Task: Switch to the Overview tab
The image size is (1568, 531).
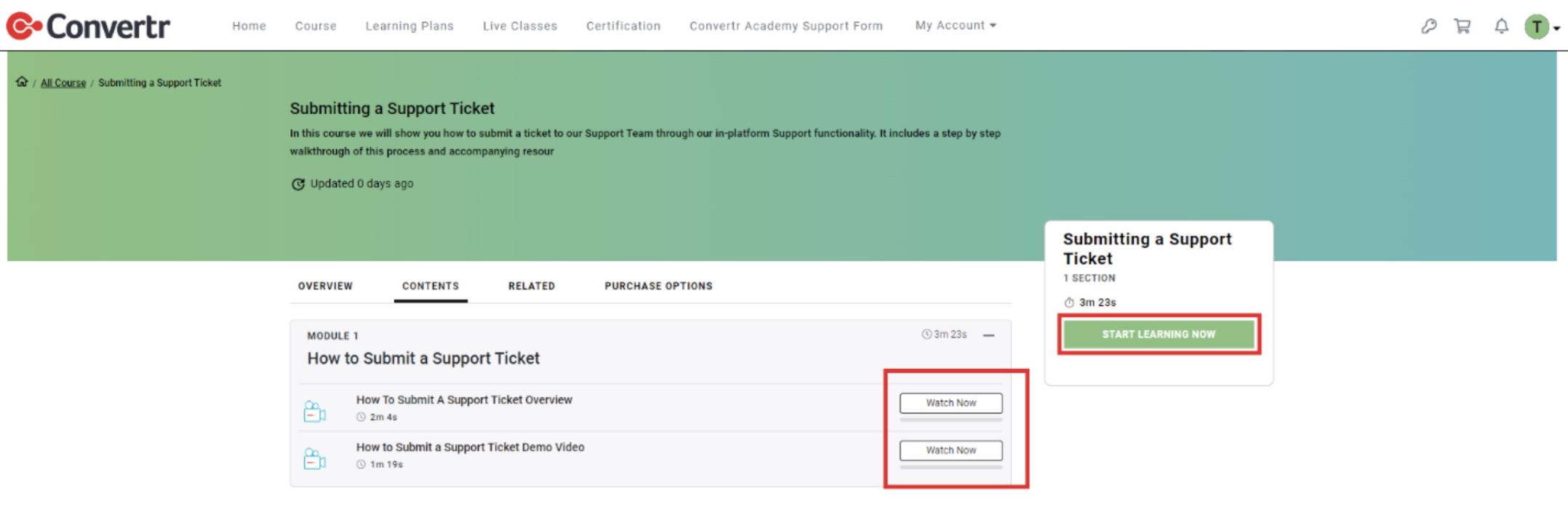Action: click(x=325, y=286)
